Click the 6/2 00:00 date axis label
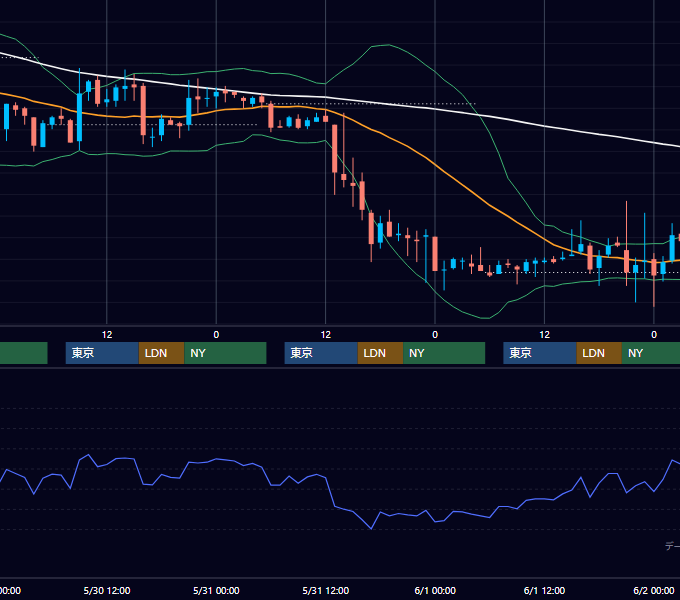The width and height of the screenshot is (680, 600). (654, 590)
